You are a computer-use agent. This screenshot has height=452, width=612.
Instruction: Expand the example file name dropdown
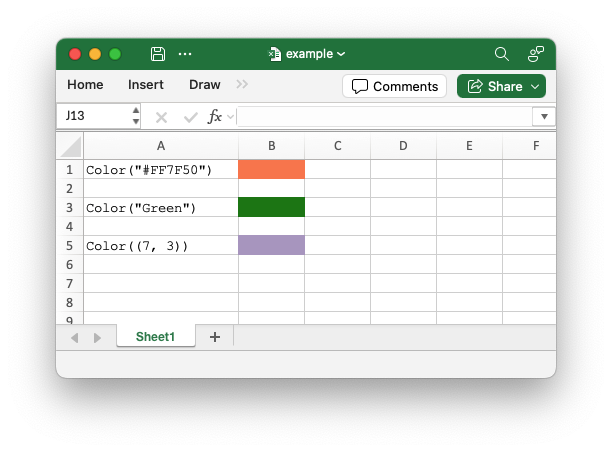(341, 54)
